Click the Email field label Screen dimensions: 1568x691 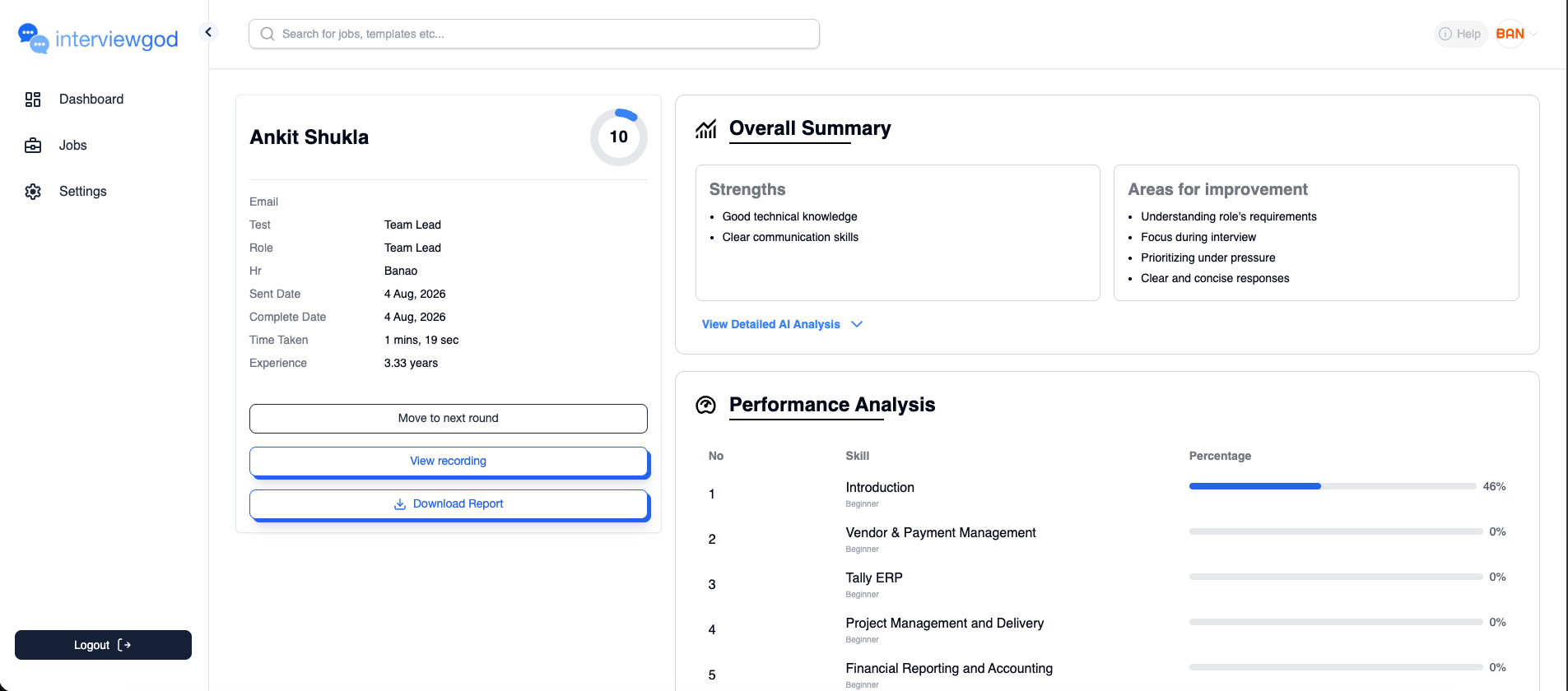click(263, 202)
